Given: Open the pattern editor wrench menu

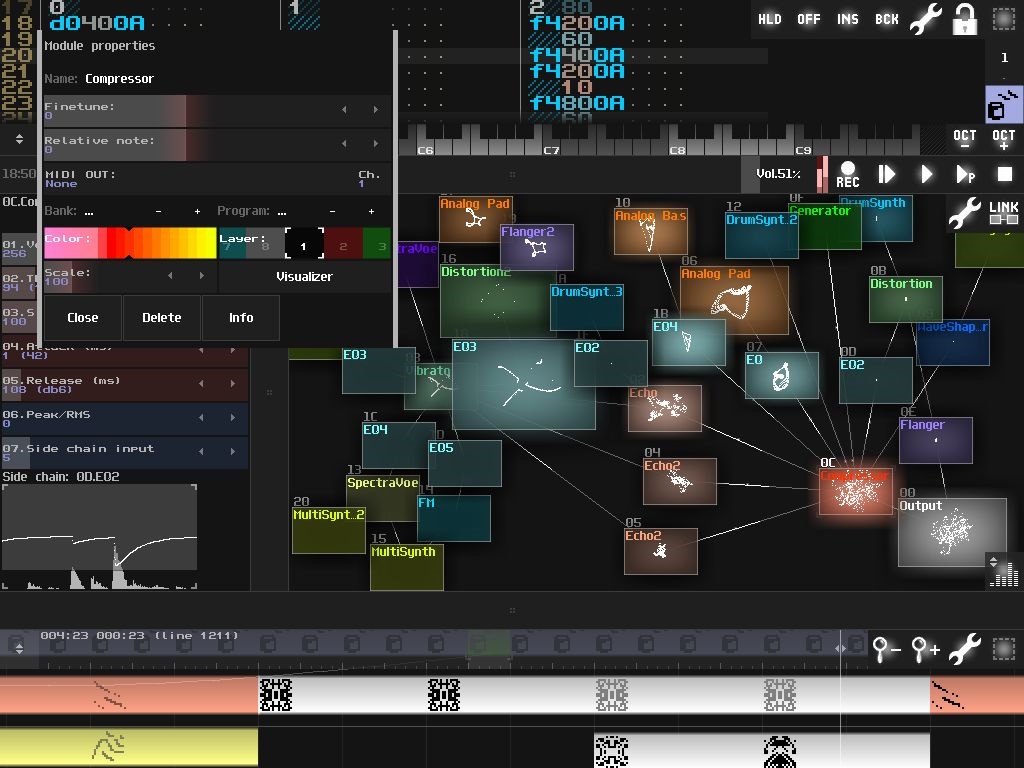Looking at the screenshot, I should 925,19.
